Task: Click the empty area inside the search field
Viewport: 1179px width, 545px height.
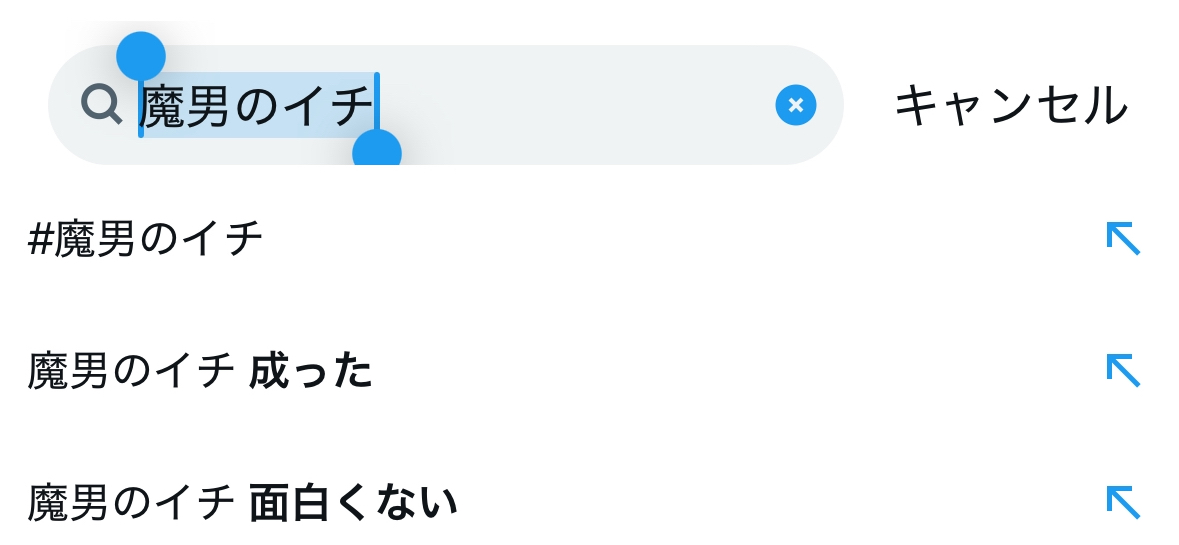Action: point(580,105)
